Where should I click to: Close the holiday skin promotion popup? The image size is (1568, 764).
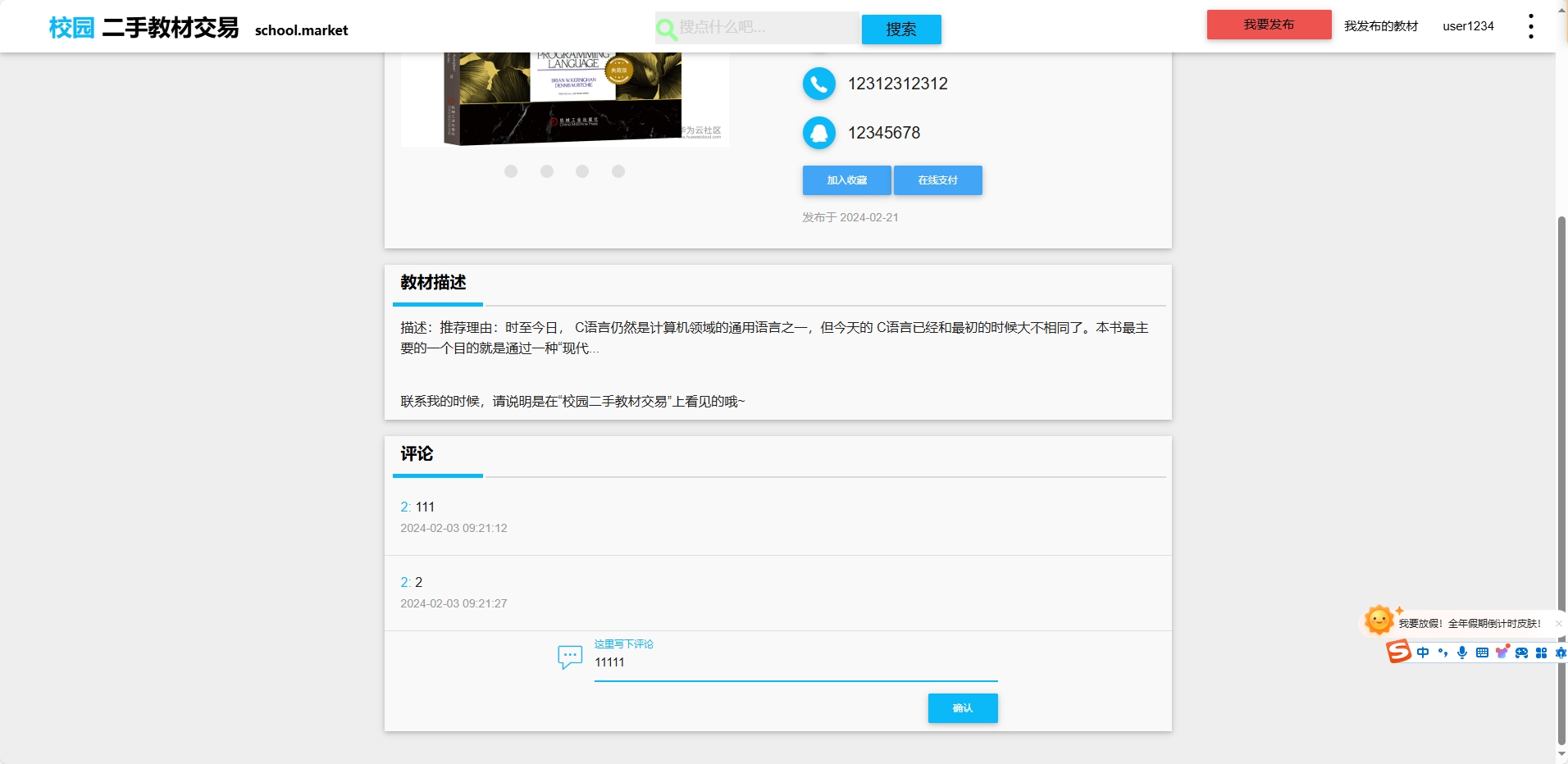pos(1558,624)
